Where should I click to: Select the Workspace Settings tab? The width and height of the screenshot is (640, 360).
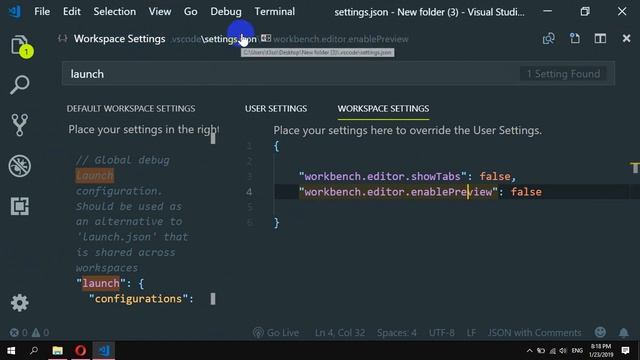click(383, 109)
